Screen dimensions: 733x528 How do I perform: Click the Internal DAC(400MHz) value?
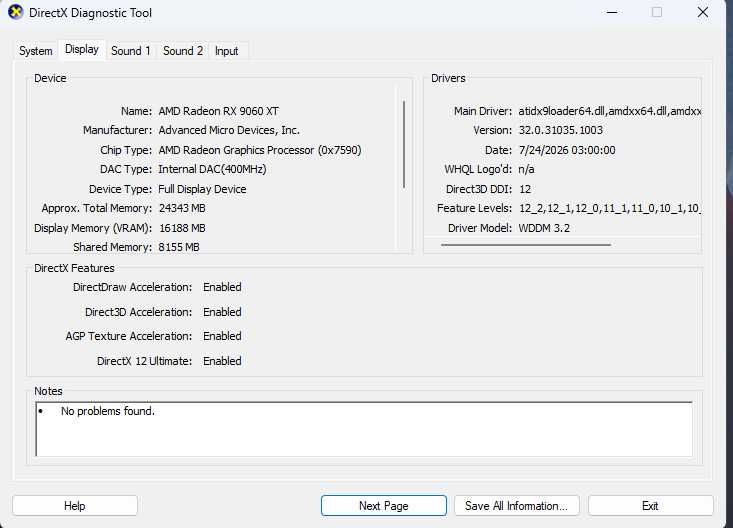[212, 169]
